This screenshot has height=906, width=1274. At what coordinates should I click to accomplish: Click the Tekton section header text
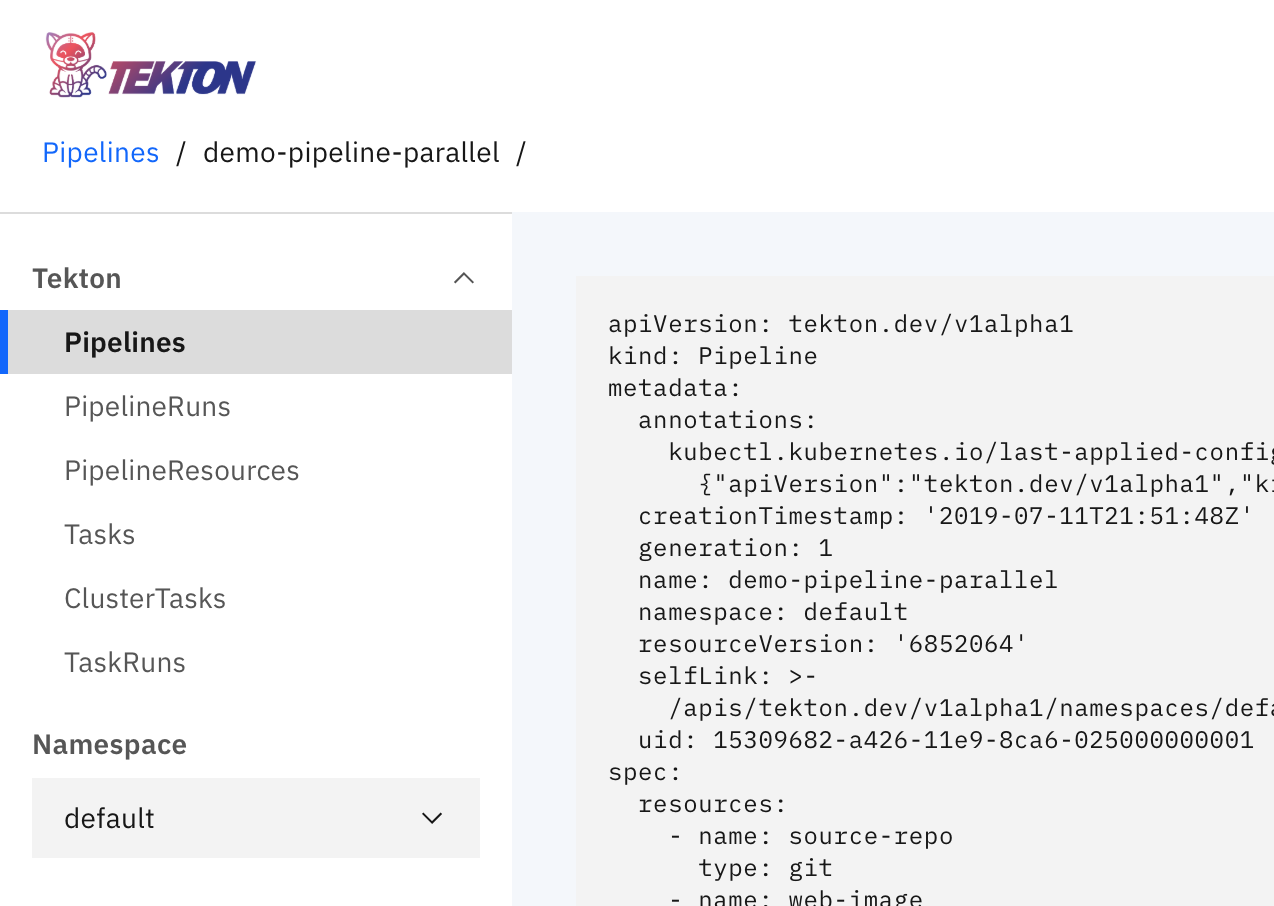(x=77, y=277)
